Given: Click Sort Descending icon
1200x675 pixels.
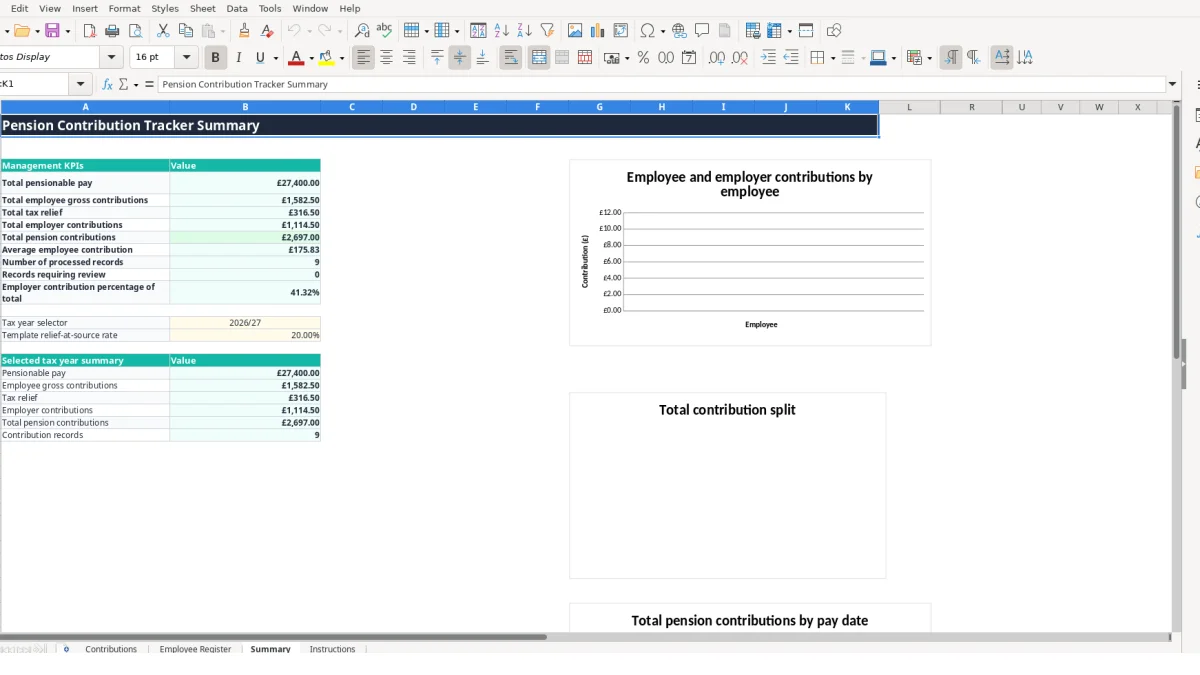Looking at the screenshot, I should click(524, 31).
